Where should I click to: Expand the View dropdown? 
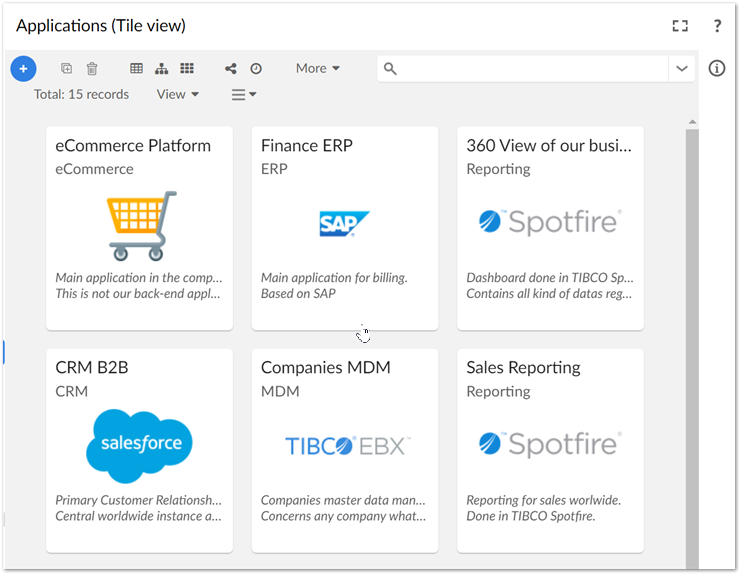pos(178,94)
